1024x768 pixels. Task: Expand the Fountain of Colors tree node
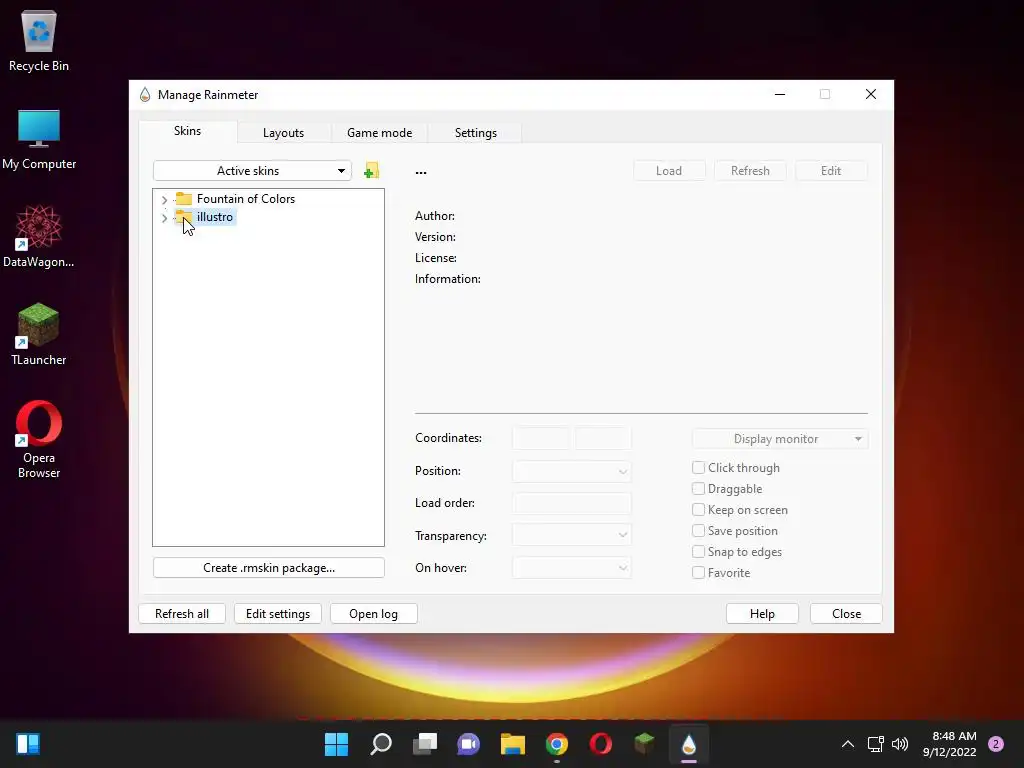(164, 199)
